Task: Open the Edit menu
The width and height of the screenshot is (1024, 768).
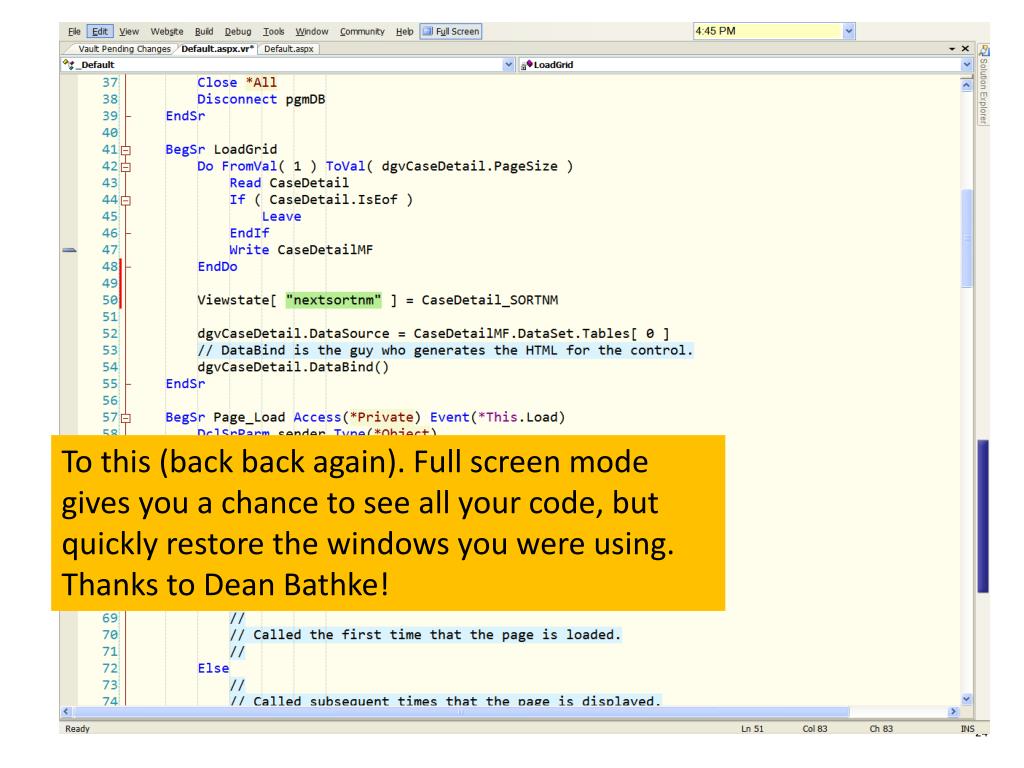Action: [99, 31]
